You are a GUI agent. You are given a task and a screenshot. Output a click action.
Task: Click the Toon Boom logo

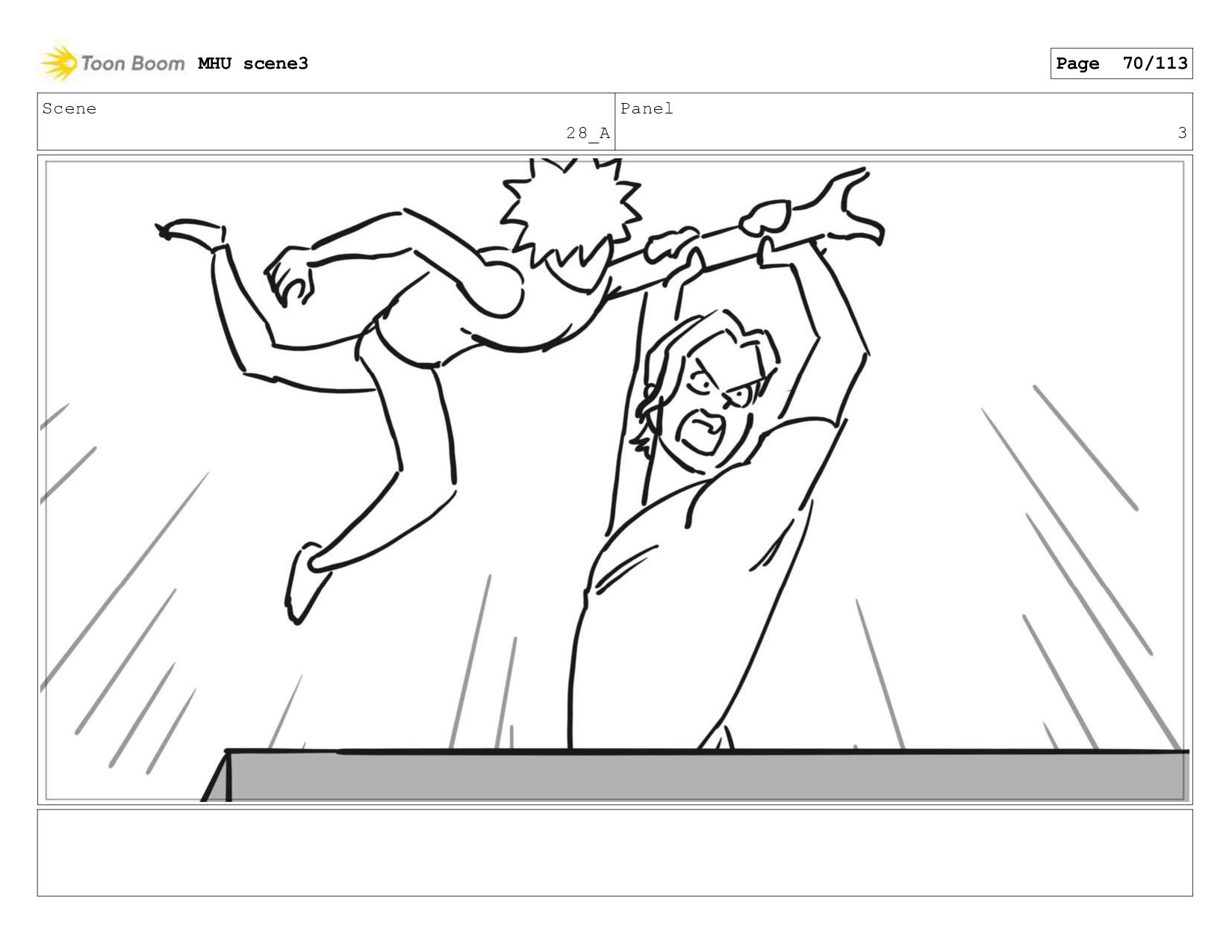point(112,63)
